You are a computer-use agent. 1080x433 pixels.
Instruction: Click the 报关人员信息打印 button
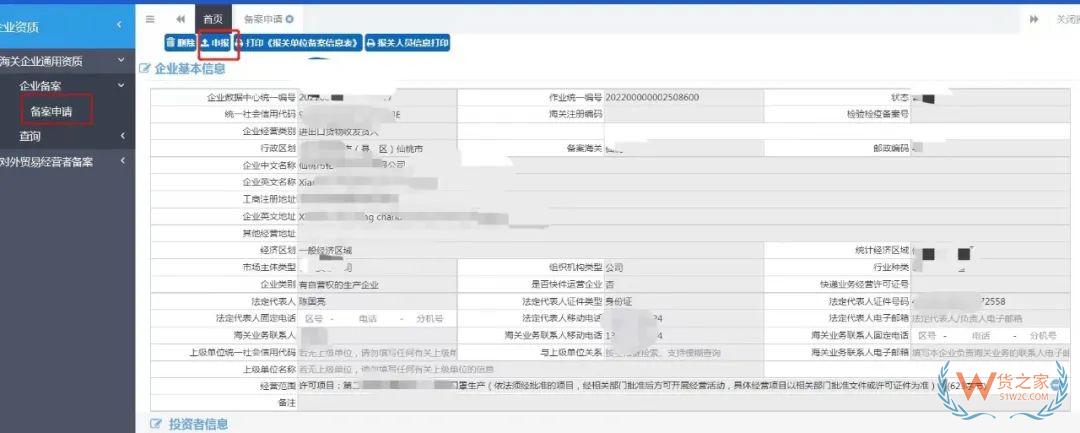407,43
